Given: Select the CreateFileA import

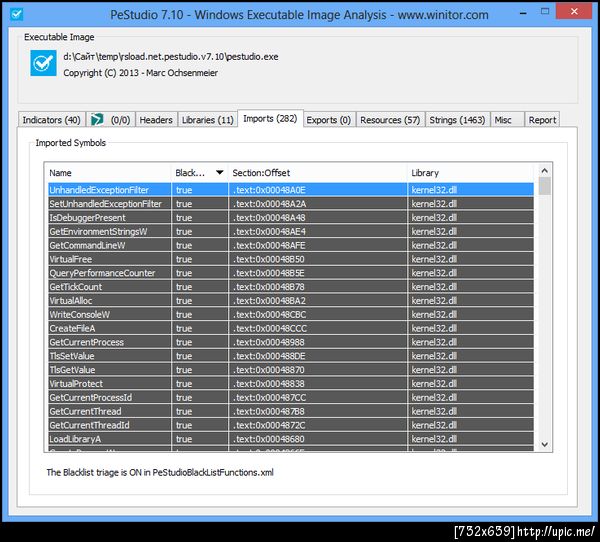Looking at the screenshot, I should [x=291, y=328].
